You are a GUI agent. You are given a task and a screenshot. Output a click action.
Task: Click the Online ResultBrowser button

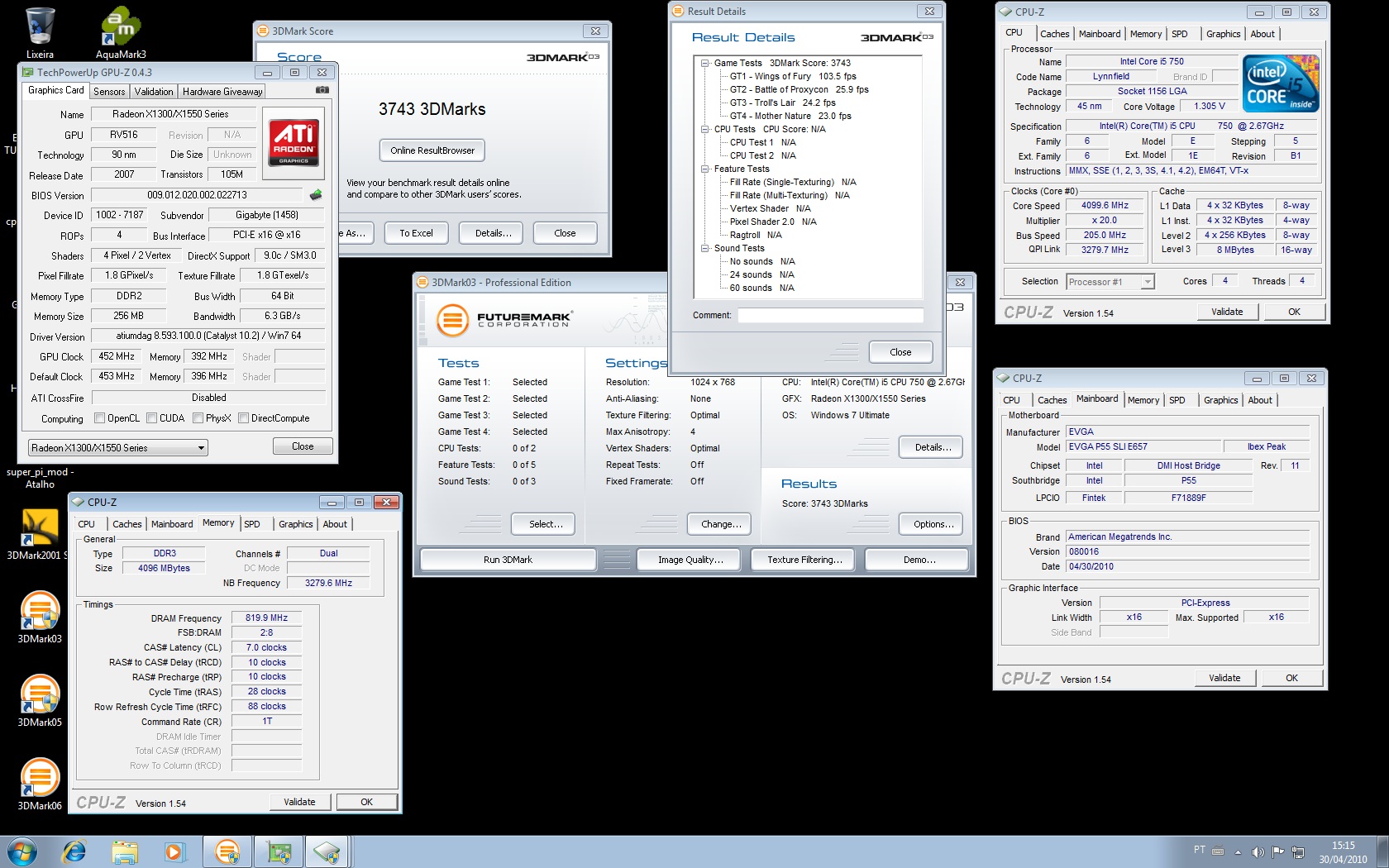click(x=432, y=150)
